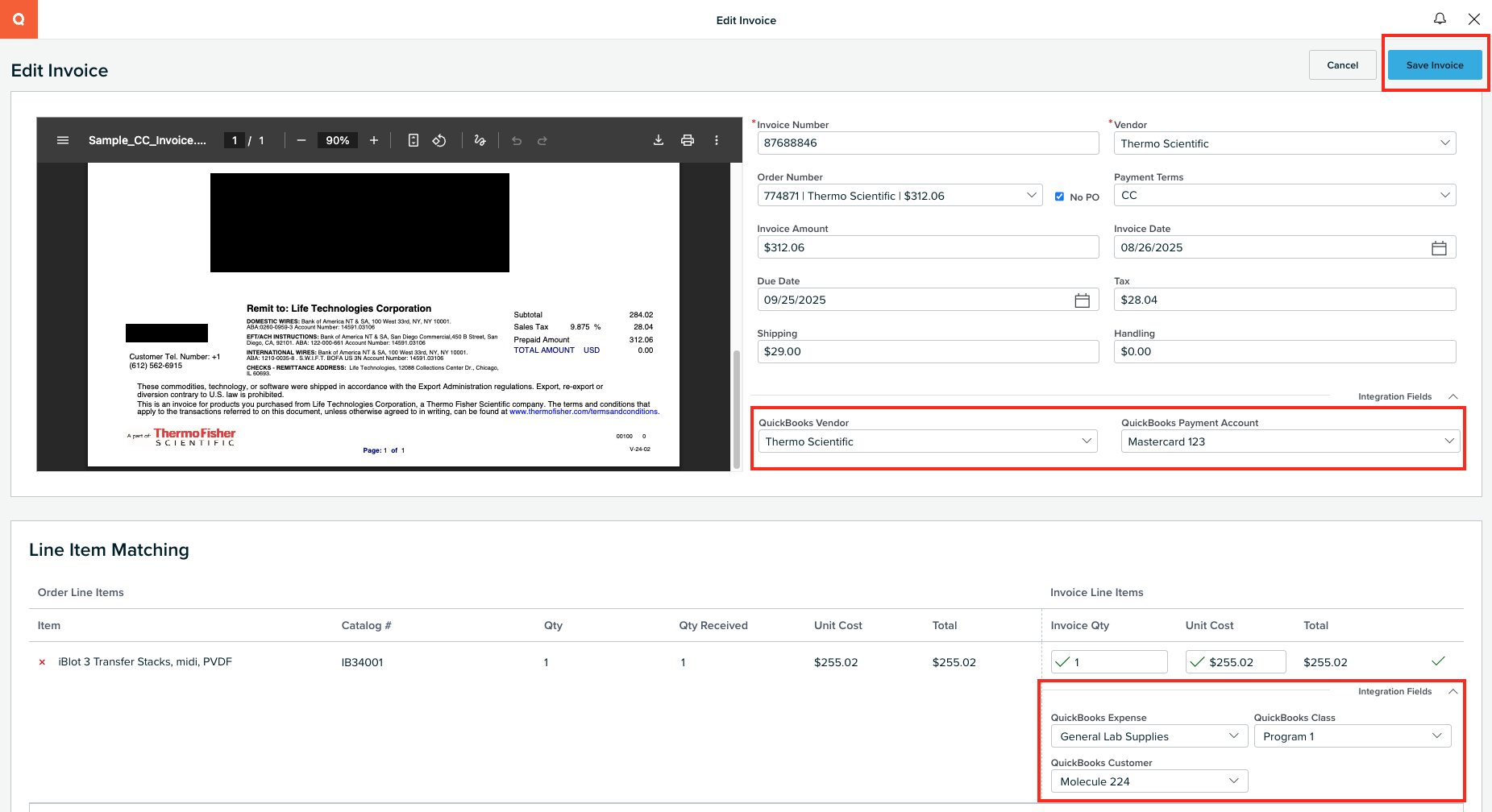Zoom out the PDF with minus icon

(x=301, y=140)
